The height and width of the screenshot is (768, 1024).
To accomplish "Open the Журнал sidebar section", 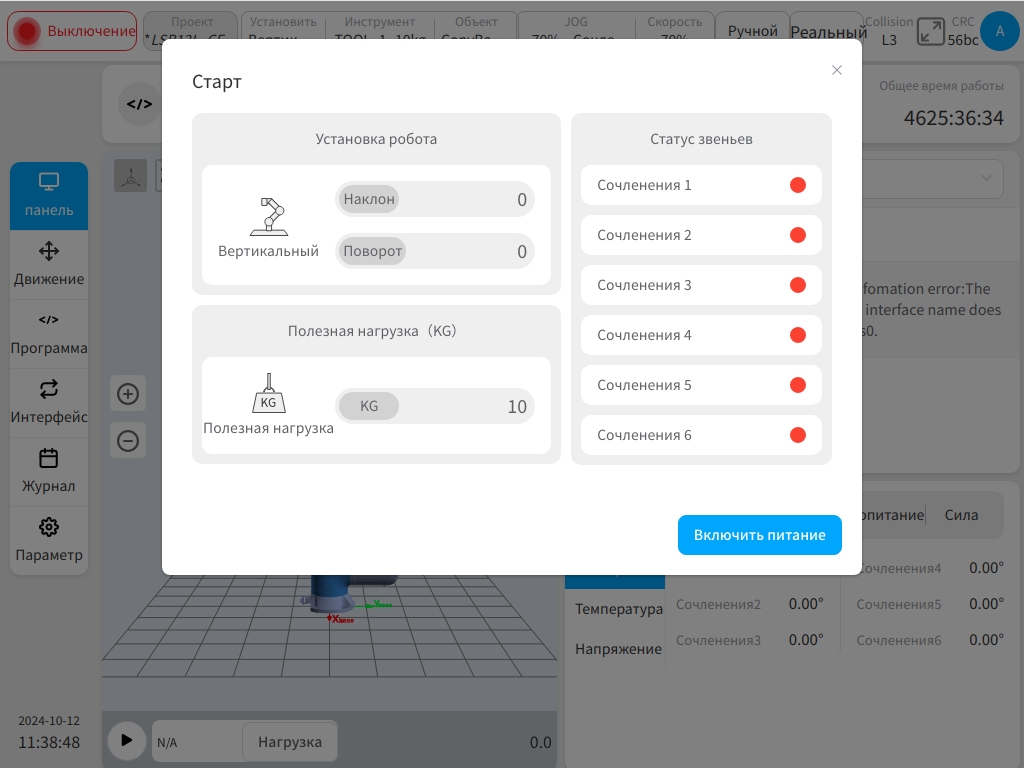I will (49, 472).
